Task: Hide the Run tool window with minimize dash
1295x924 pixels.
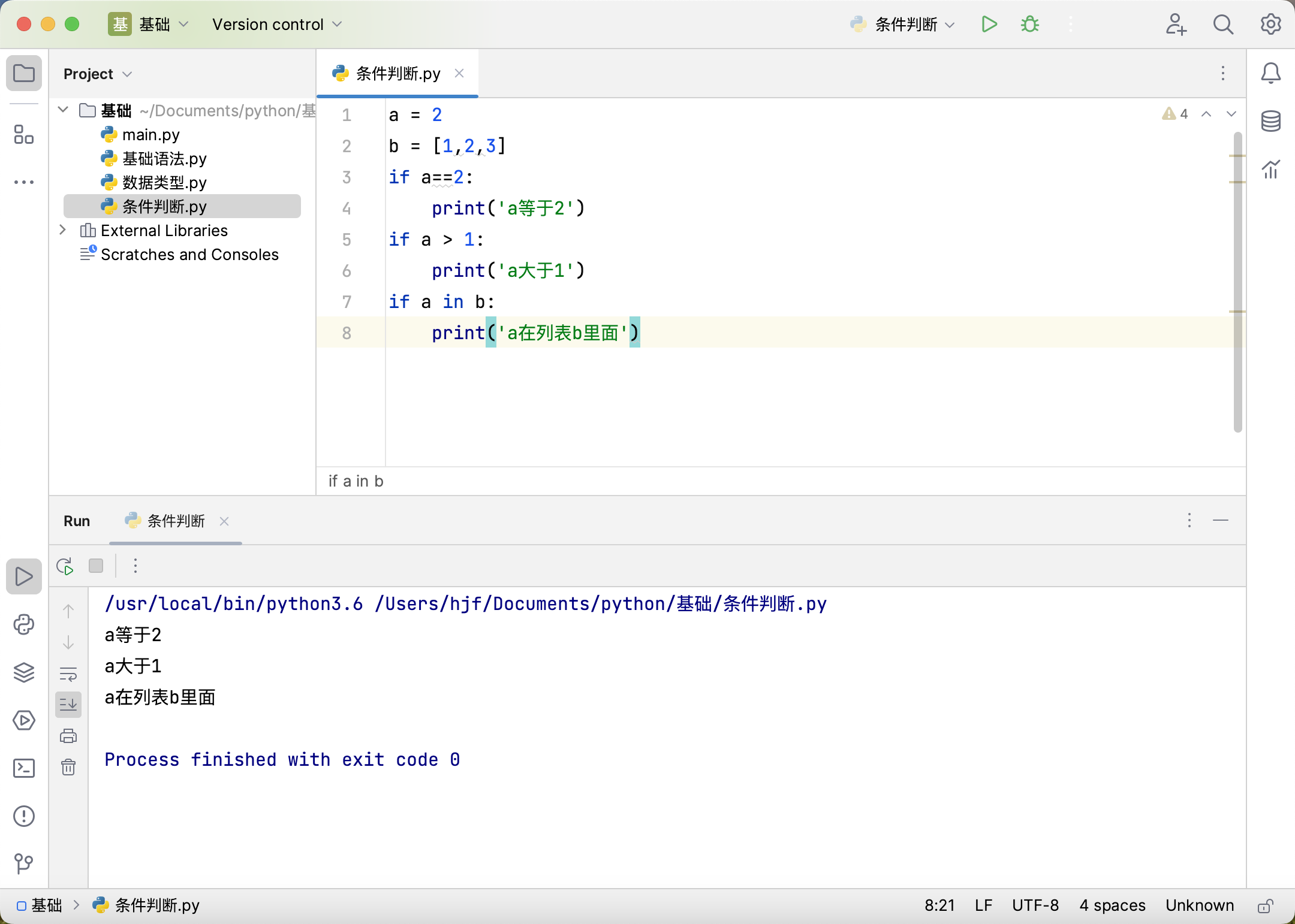Action: tap(1221, 520)
